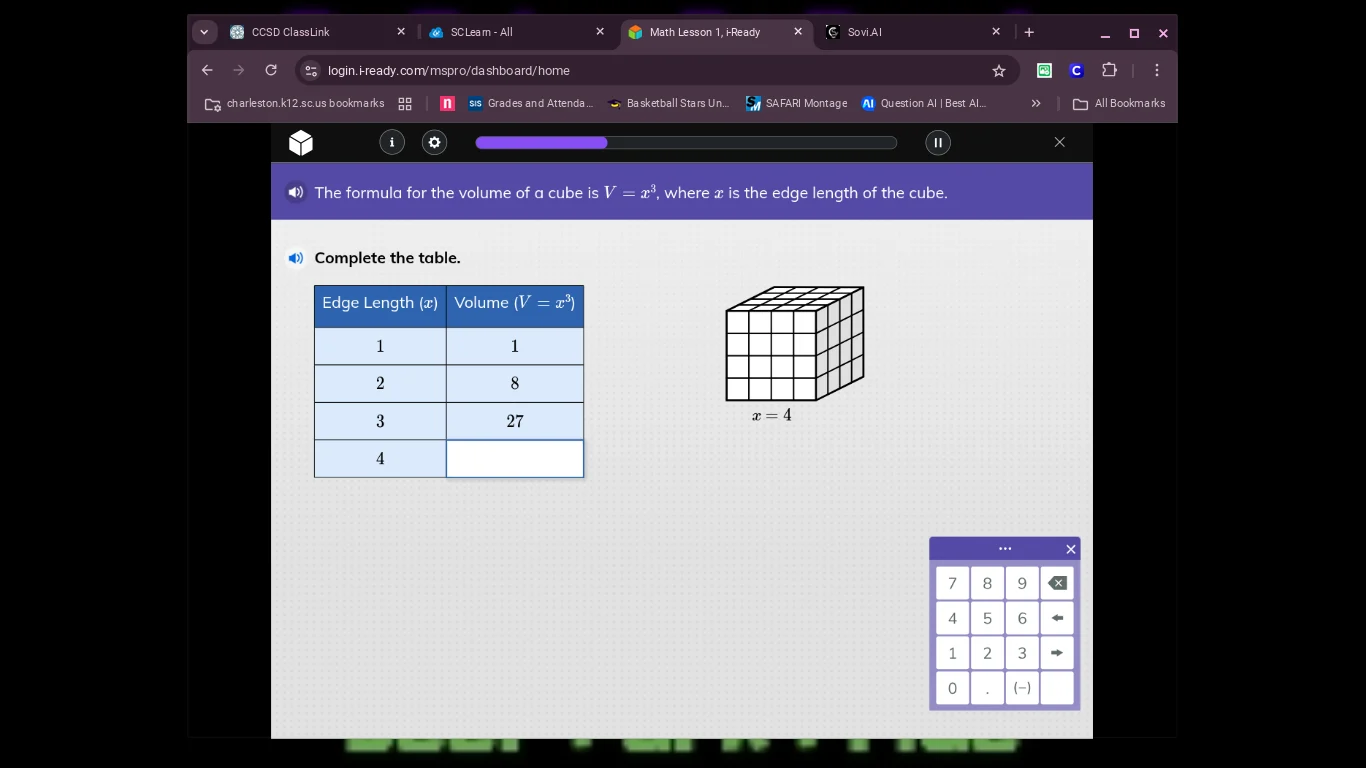Play audio for the Complete the table prompt

click(x=295, y=258)
